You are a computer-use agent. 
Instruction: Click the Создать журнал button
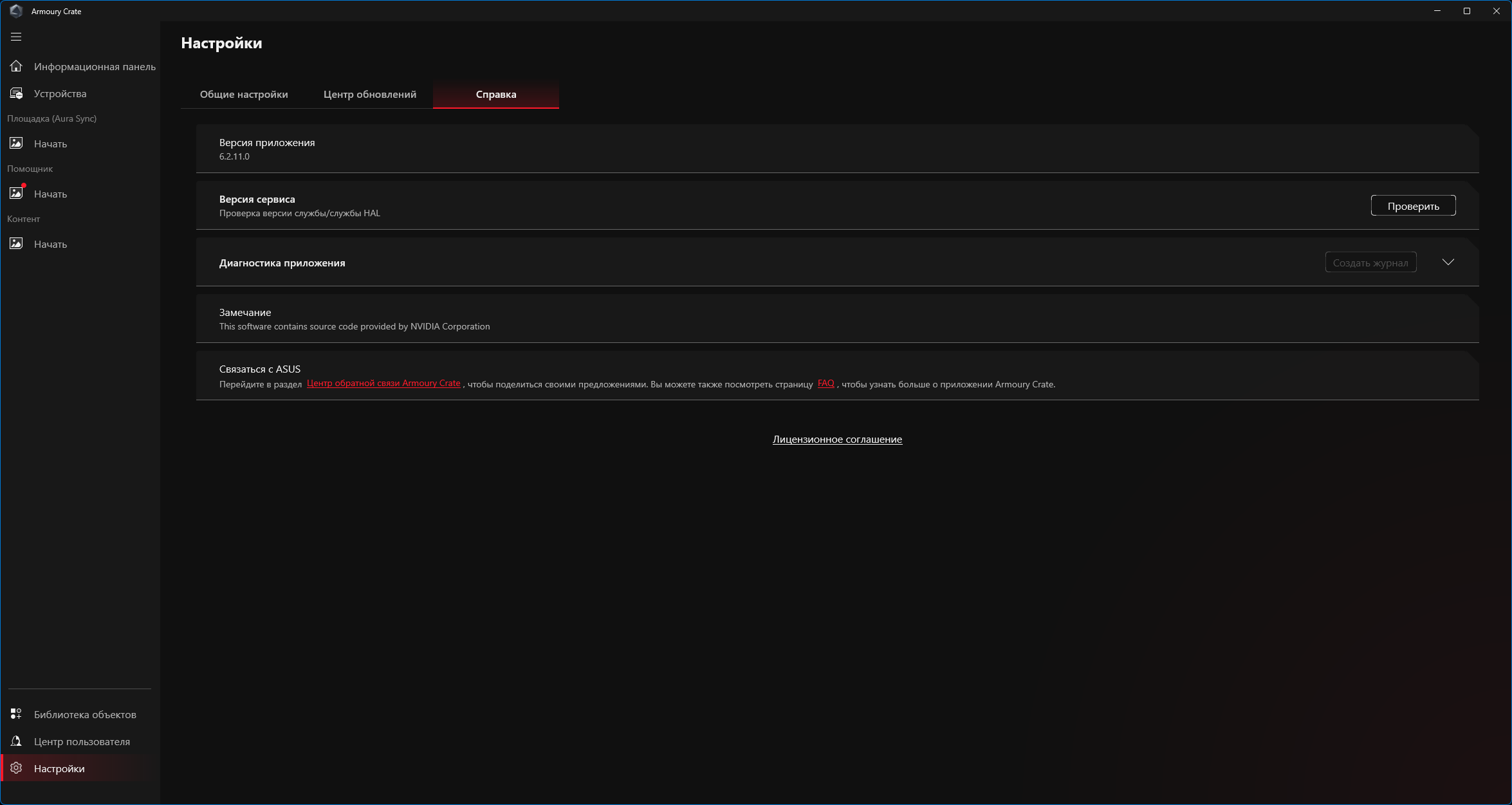click(x=1370, y=263)
